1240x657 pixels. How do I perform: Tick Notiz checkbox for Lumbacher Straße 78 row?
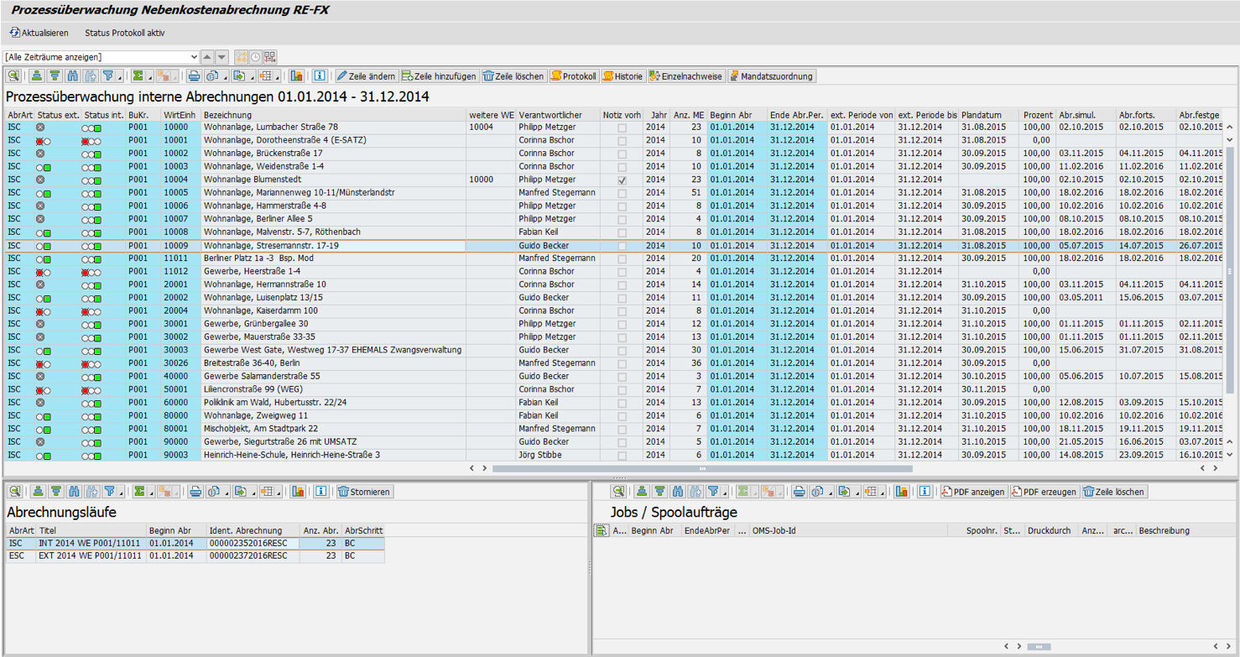click(622, 128)
